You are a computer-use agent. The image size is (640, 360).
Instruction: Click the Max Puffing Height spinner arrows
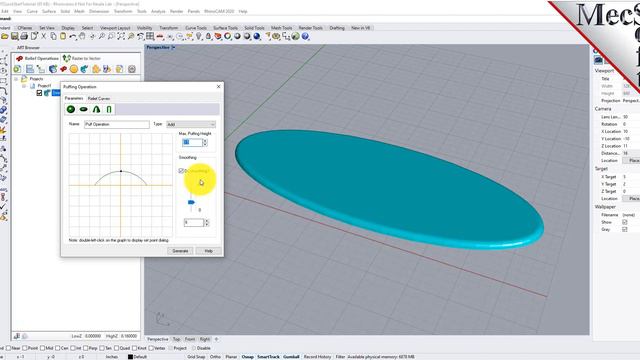pyautogui.click(x=205, y=142)
